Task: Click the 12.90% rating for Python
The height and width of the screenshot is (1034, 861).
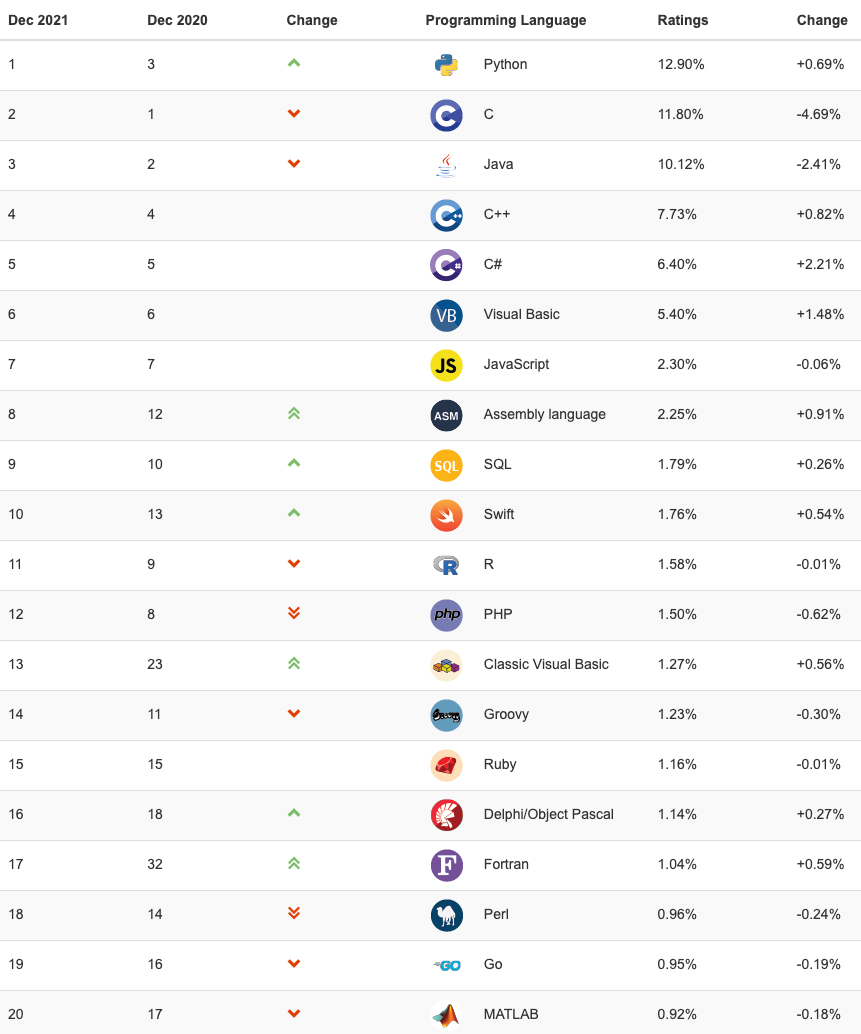Action: click(x=680, y=65)
